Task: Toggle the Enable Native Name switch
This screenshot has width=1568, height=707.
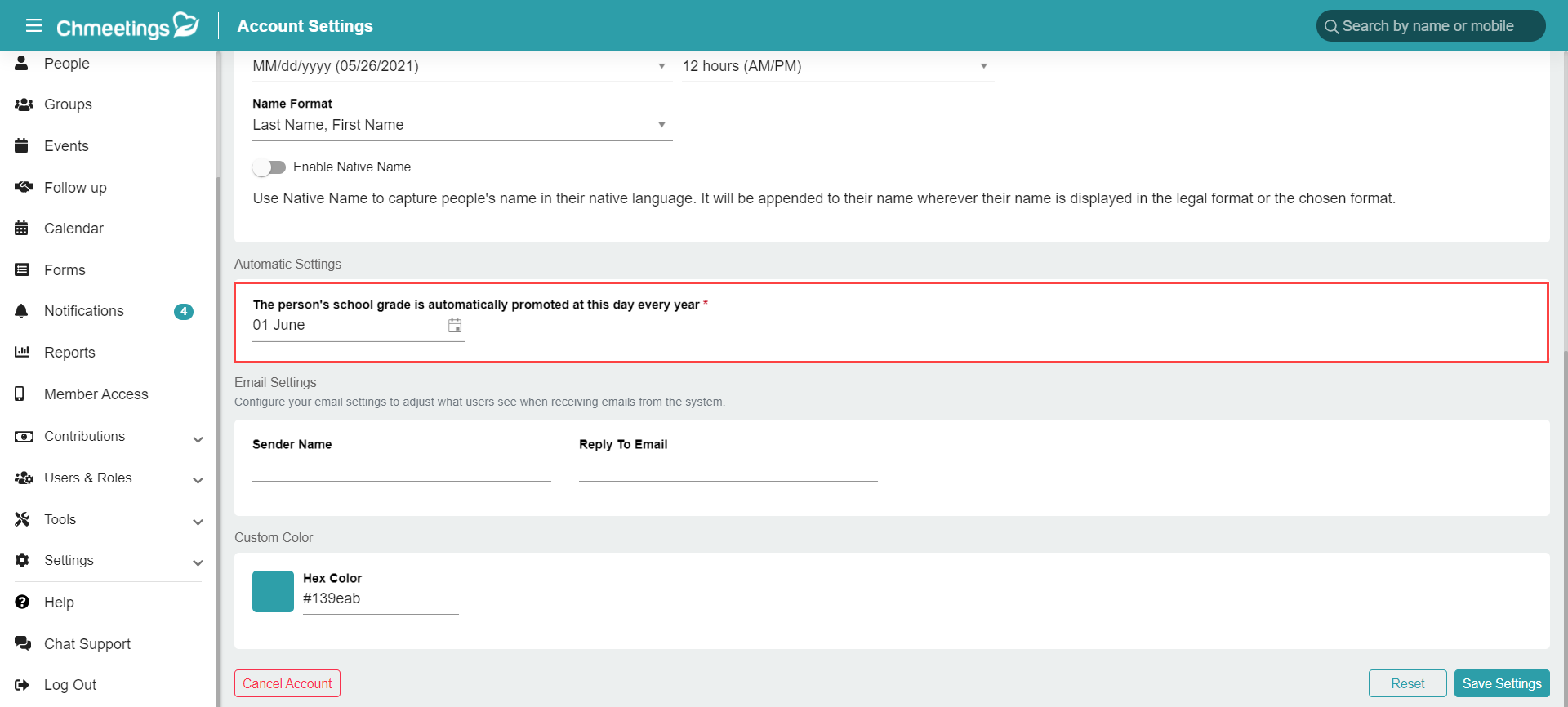Action: click(x=269, y=167)
